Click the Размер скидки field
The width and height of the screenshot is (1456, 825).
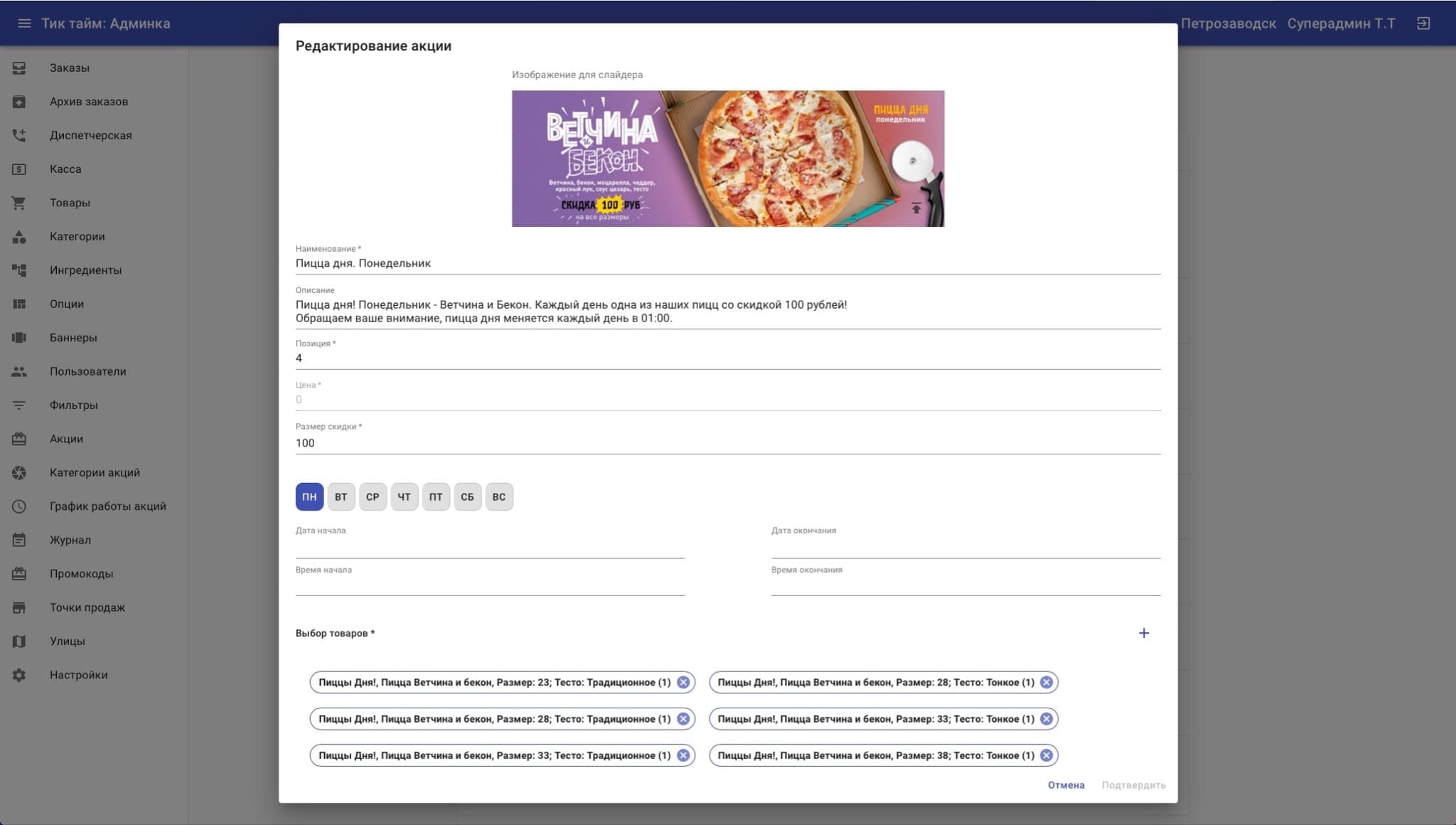pyautogui.click(x=727, y=443)
